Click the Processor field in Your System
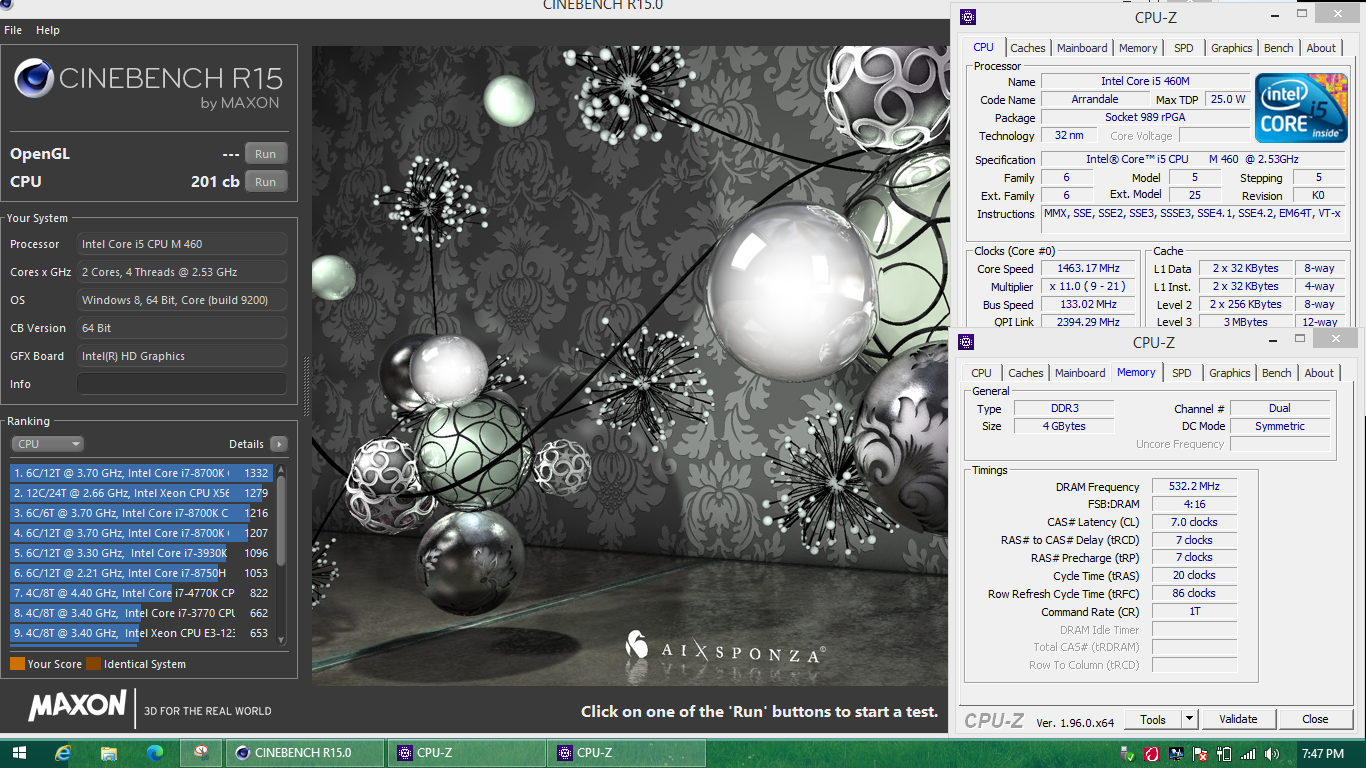Viewport: 1366px width, 768px height. tap(182, 244)
